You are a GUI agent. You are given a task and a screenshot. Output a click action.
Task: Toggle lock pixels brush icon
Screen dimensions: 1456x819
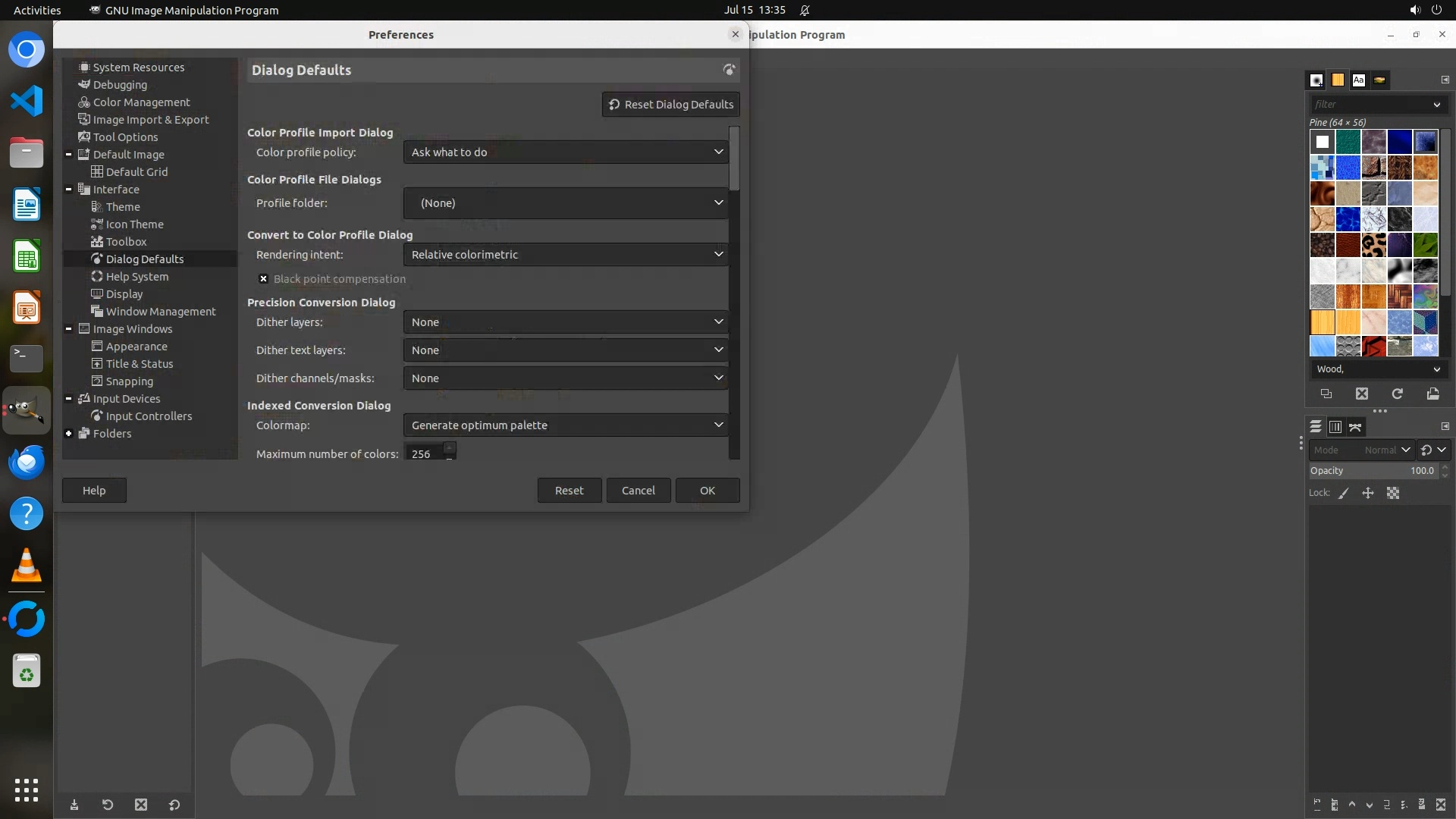pyautogui.click(x=1344, y=493)
